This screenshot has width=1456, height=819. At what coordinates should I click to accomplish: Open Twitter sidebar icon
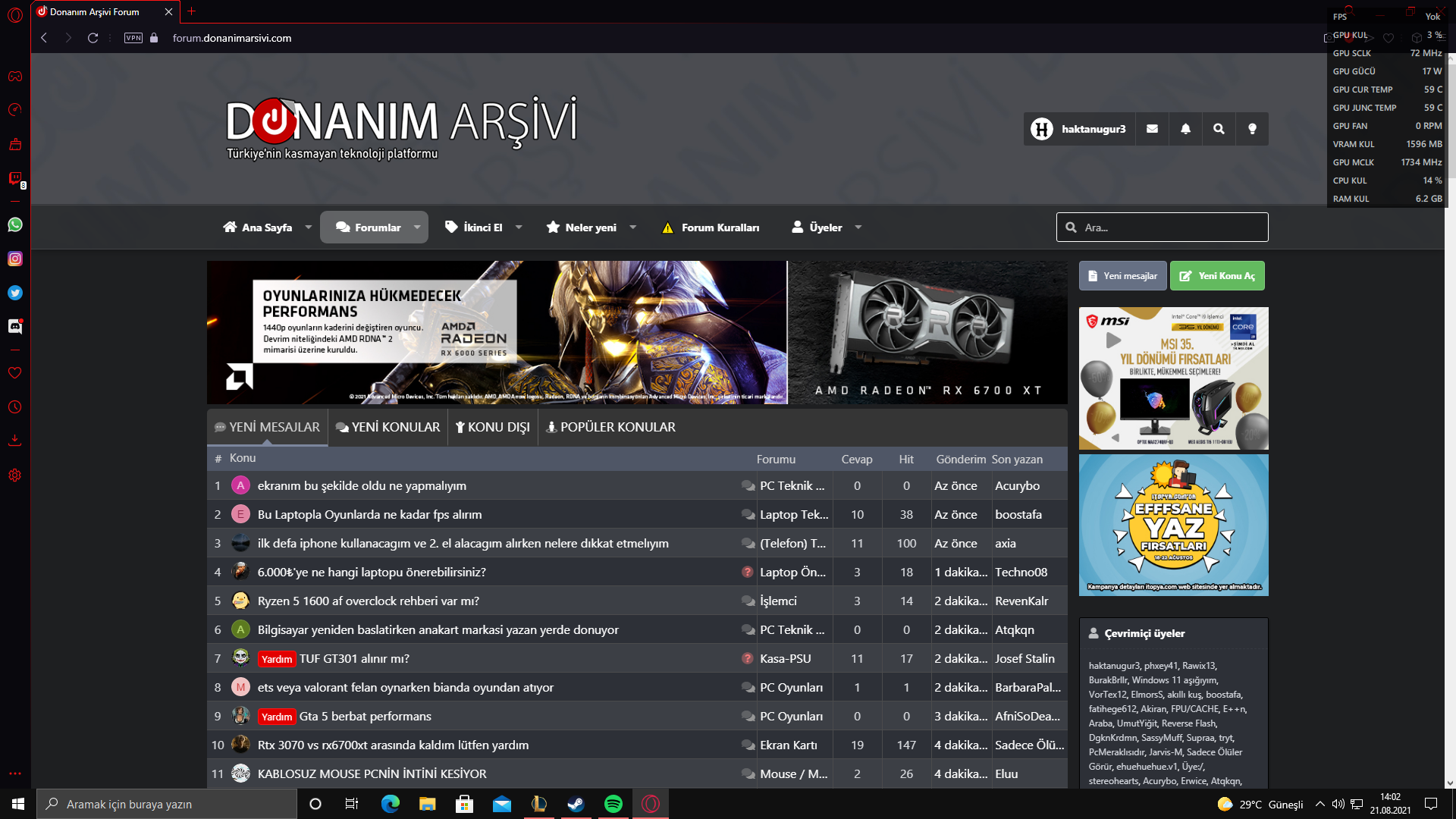click(x=15, y=293)
